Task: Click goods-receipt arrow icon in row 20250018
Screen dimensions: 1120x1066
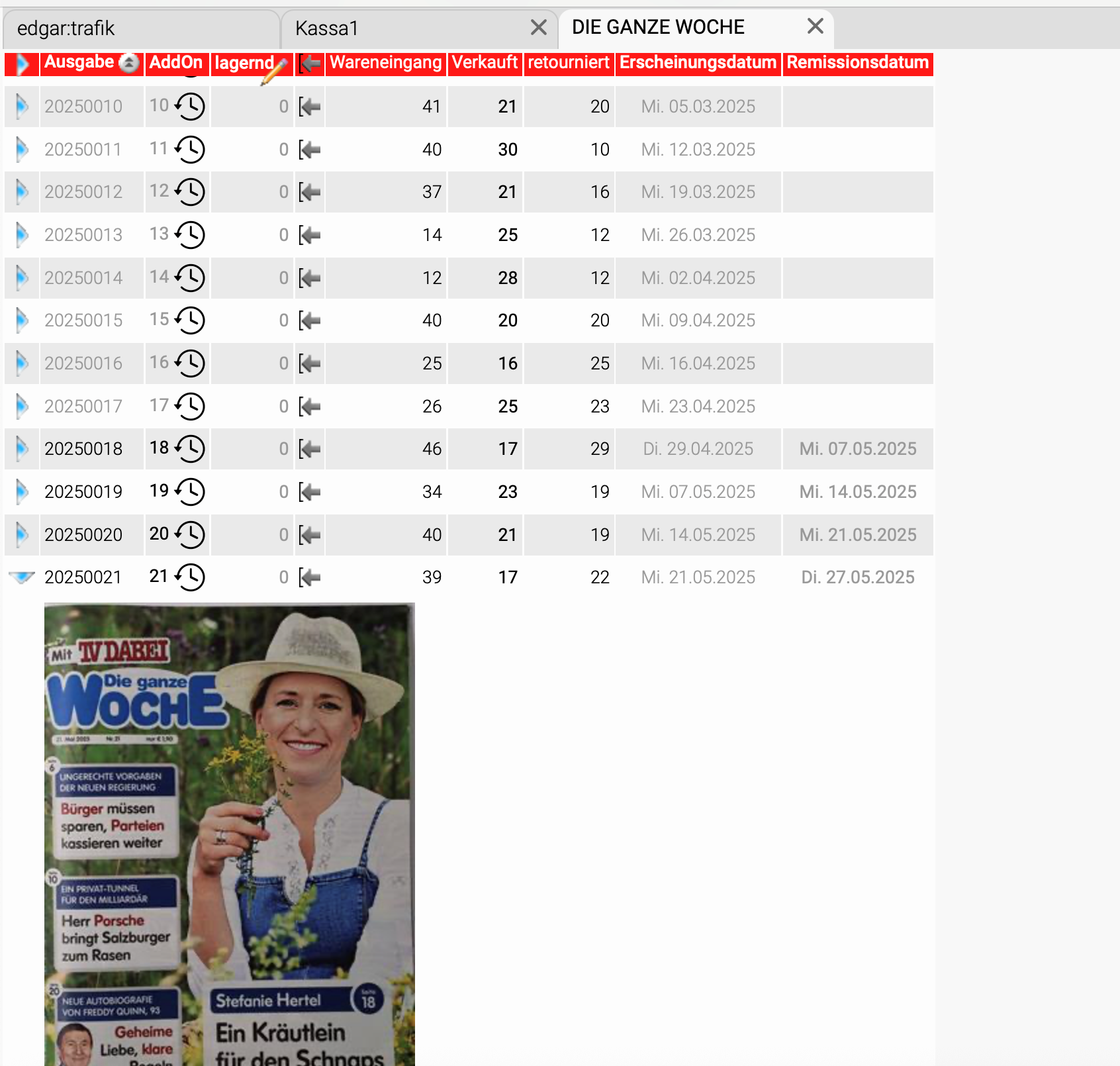Action: pos(310,449)
